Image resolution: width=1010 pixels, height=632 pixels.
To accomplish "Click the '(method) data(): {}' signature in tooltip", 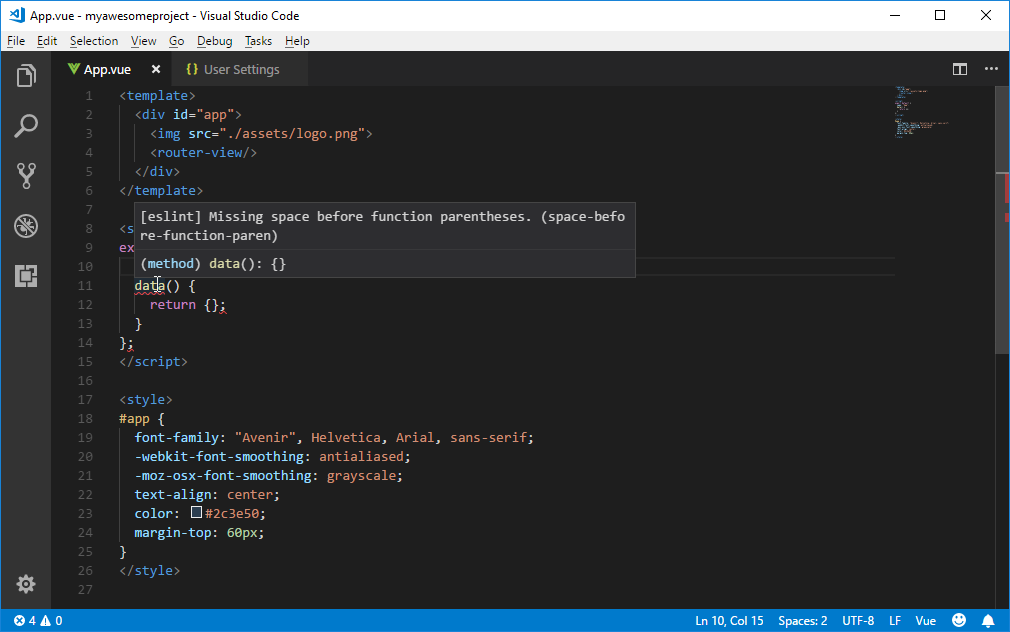I will pos(213,263).
